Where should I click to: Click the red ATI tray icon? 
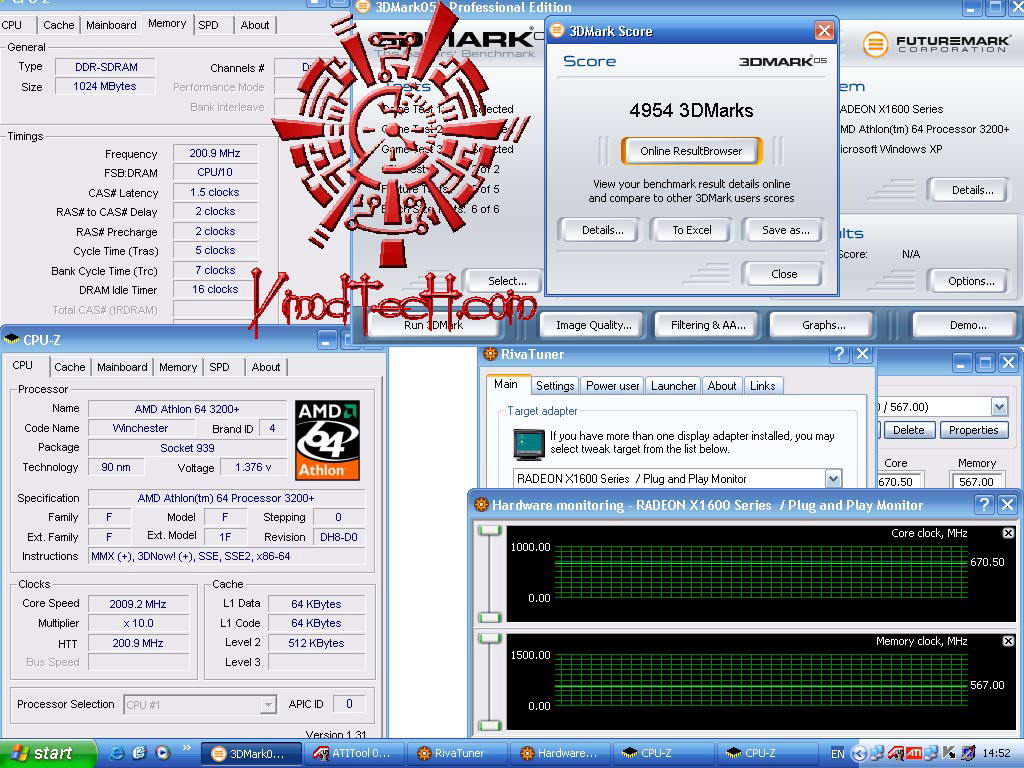tap(914, 754)
